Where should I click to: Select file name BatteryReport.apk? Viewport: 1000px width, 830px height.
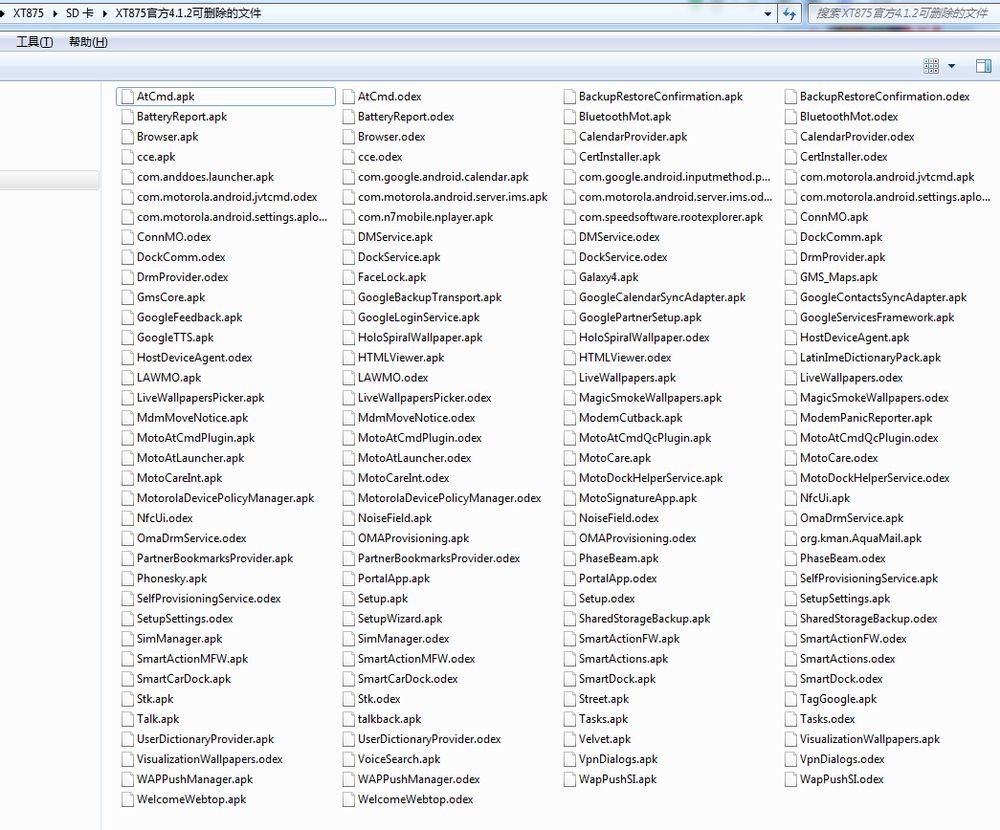pyautogui.click(x=182, y=117)
